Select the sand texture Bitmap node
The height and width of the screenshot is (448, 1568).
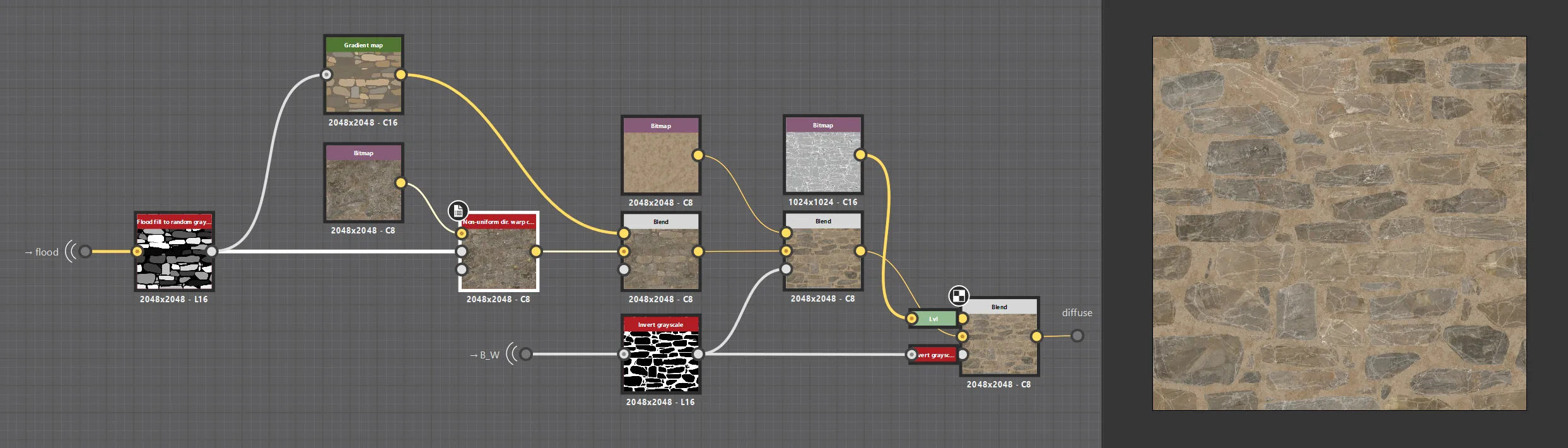pos(660,155)
